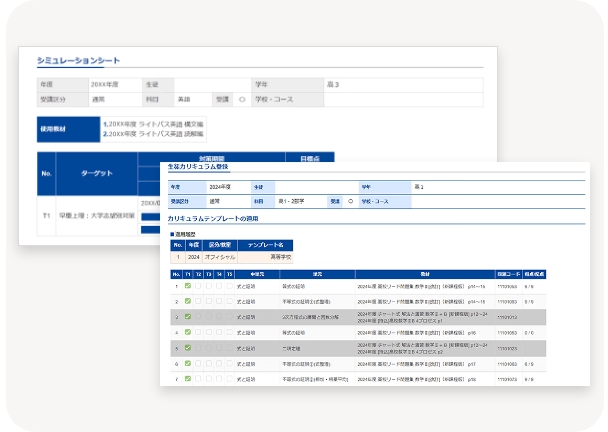
Task: Open the 年度 field showing 2024年度
Action: (x=219, y=186)
